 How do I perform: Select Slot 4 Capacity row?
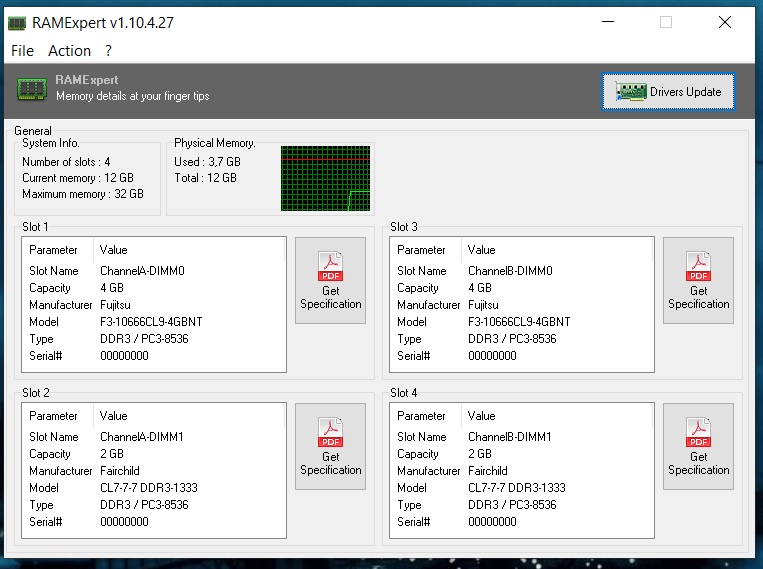coord(522,454)
